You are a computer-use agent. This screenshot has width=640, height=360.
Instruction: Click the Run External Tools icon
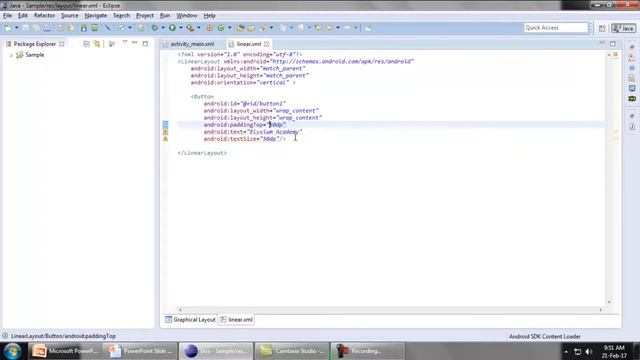click(190, 28)
